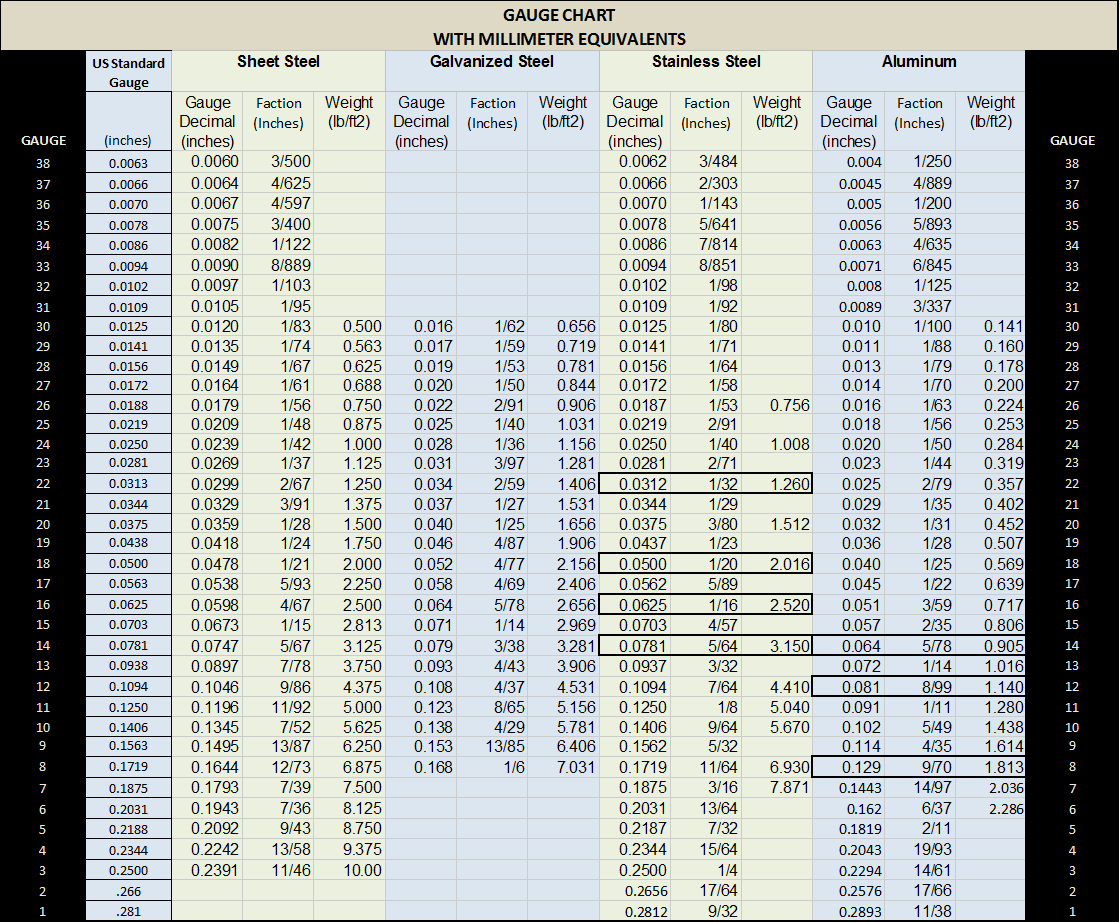Select the highlighted 0.0312 stainless cell
This screenshot has width=1120, height=923.
(635, 484)
